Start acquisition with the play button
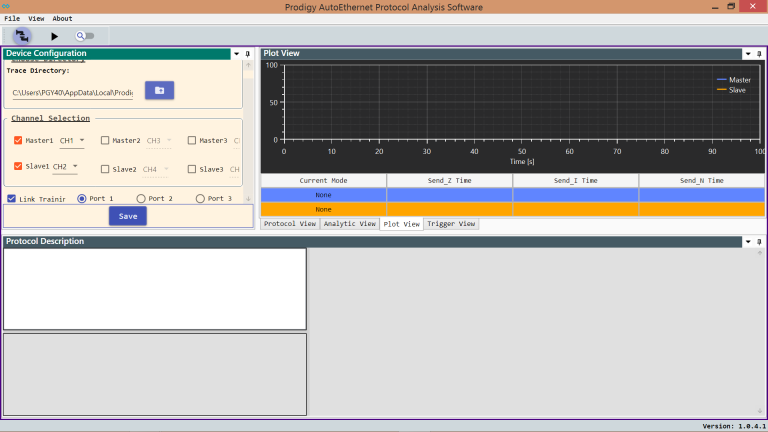This screenshot has width=768, height=432. (54, 36)
